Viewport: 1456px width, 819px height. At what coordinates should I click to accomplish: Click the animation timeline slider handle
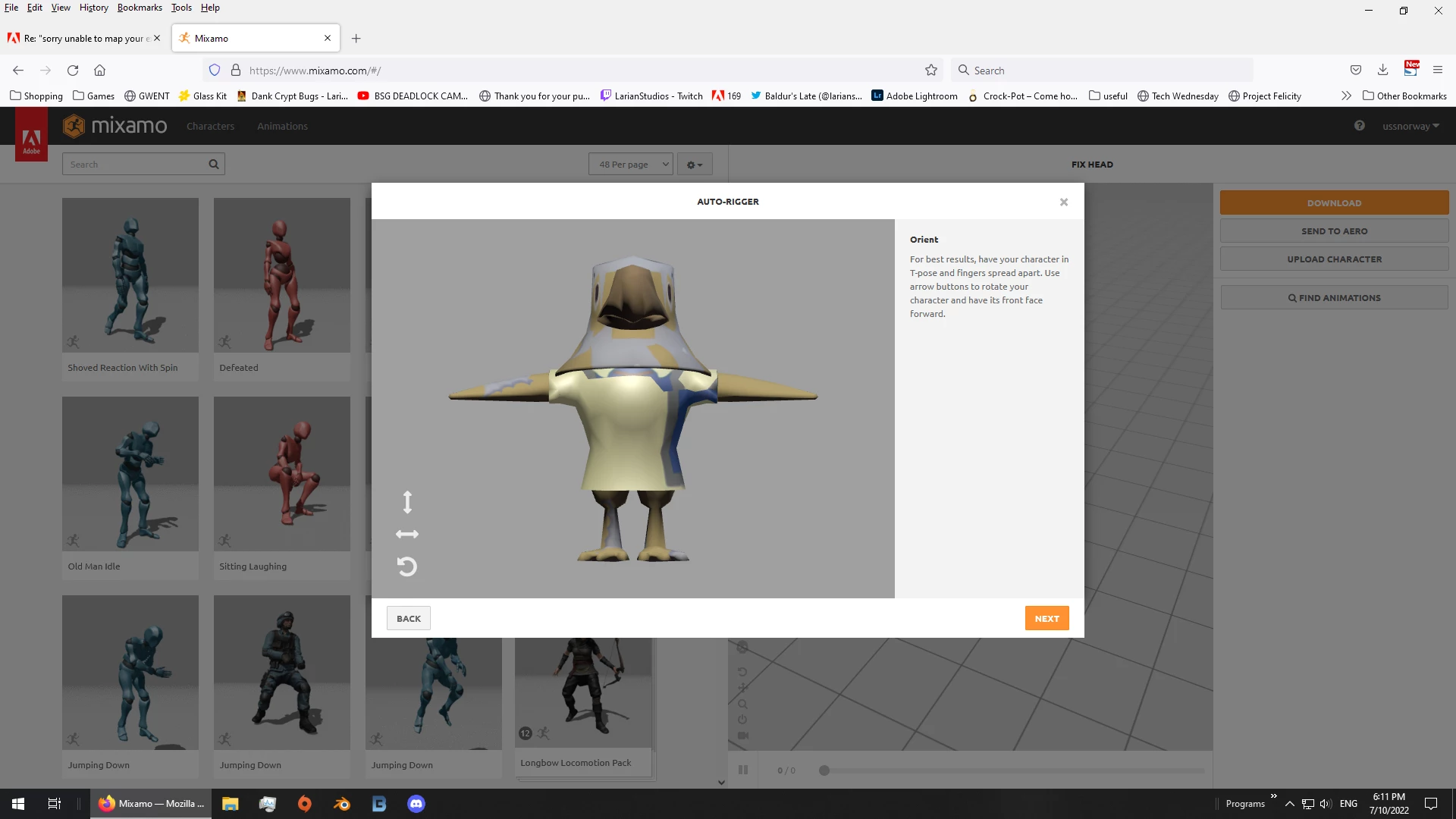(824, 770)
